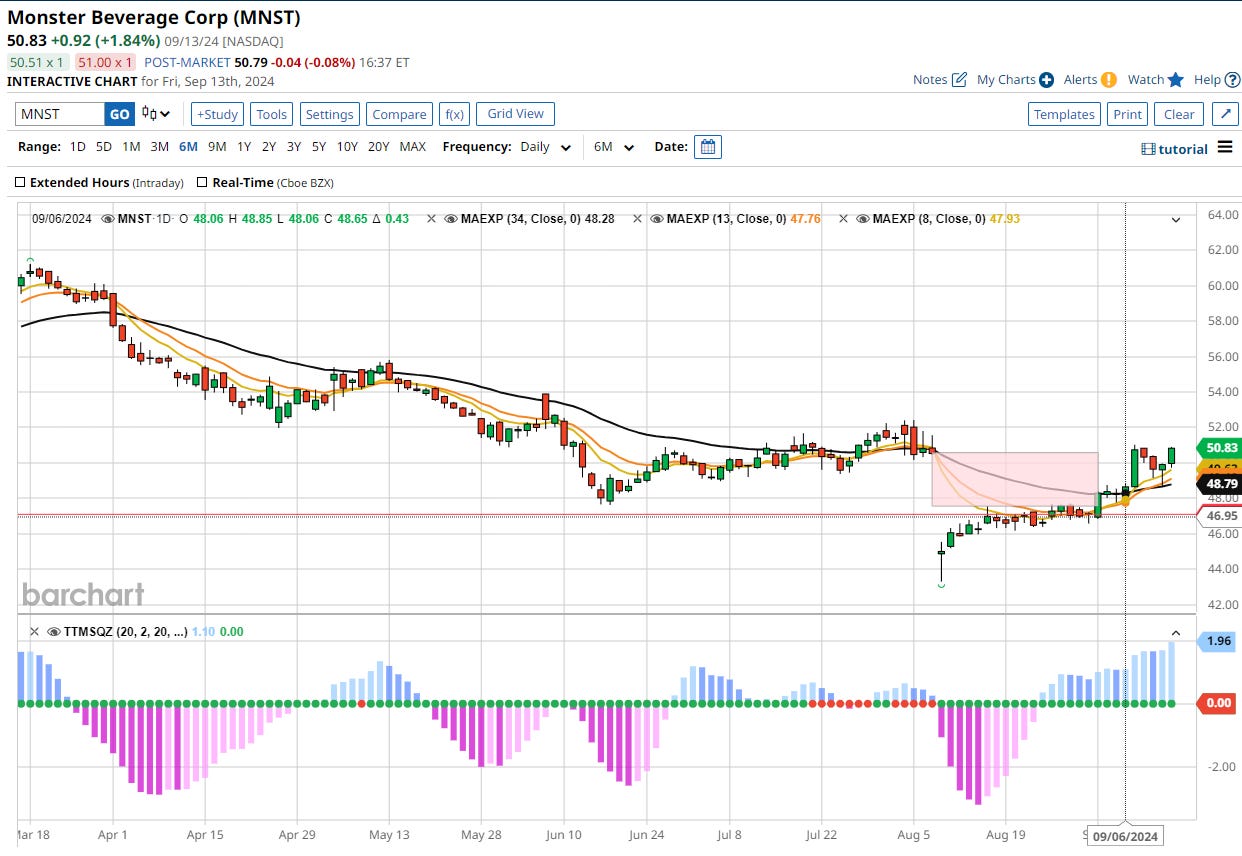Click the GO button
1242x856 pixels.
[x=119, y=114]
